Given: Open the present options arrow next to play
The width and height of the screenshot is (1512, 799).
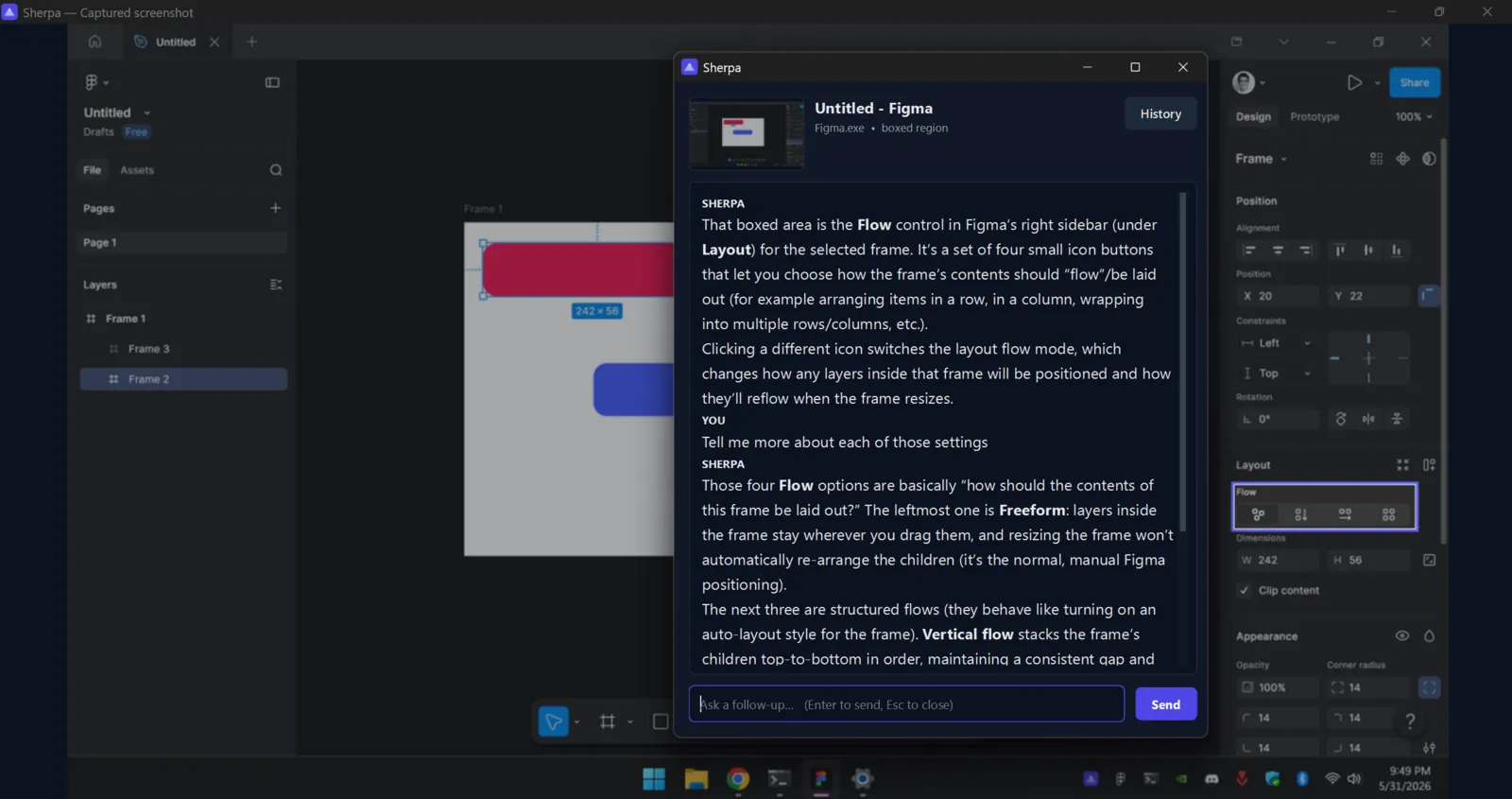Looking at the screenshot, I should 1377,83.
